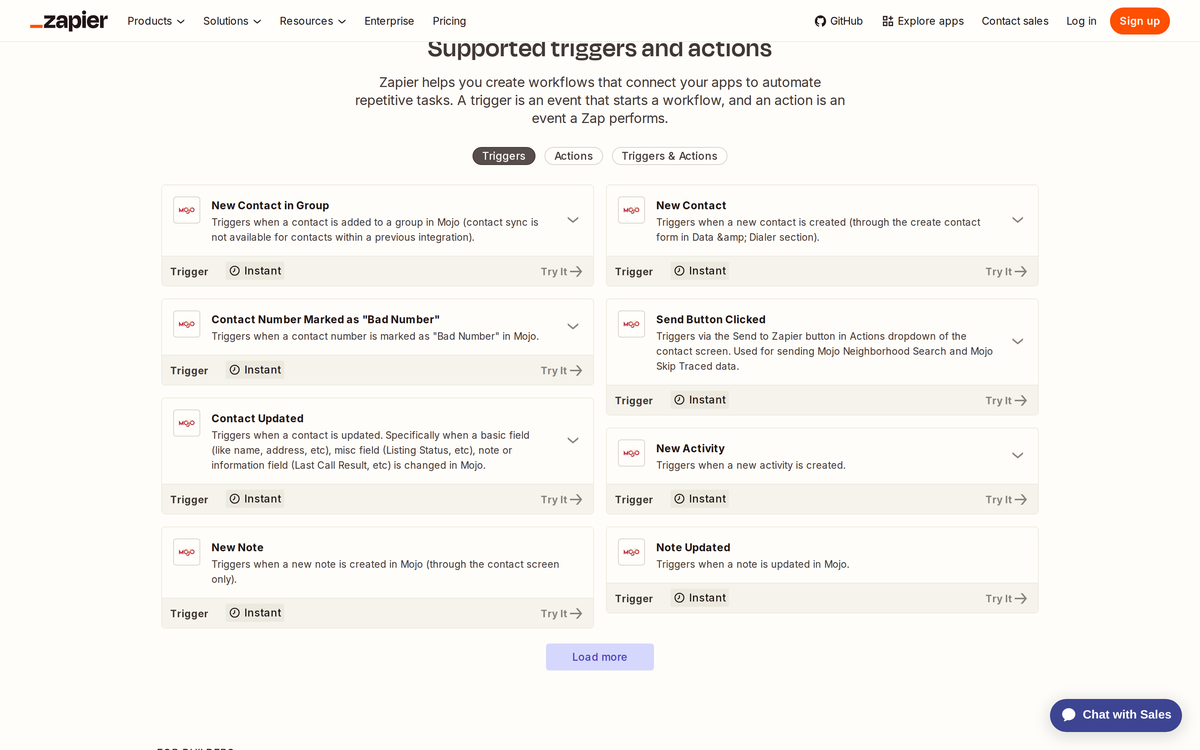The width and height of the screenshot is (1200, 750).
Task: Click Instant badge in Note Updated card
Action: click(x=700, y=598)
